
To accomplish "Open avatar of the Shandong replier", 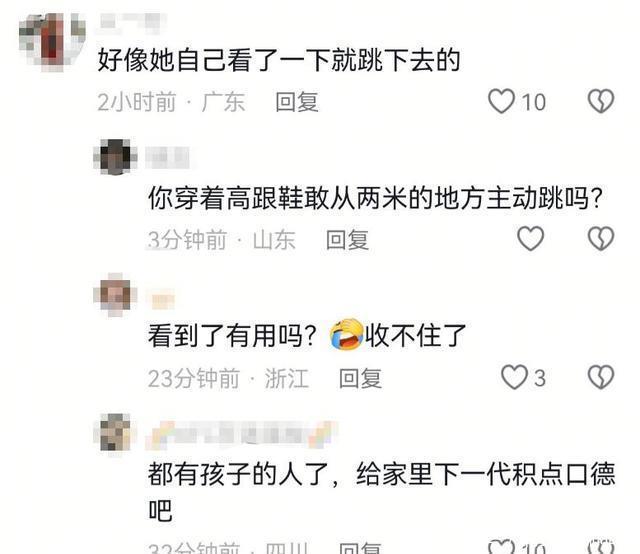I will point(115,157).
